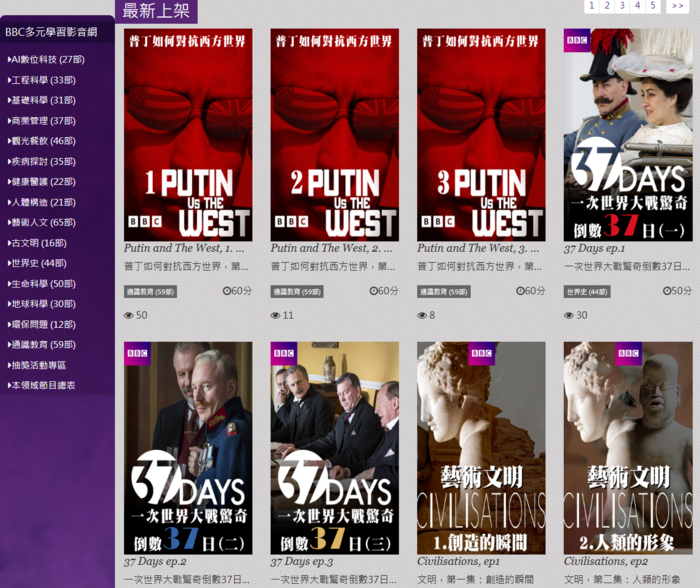Click 通識教育 tag under Putin episode 2
The image size is (700, 588).
pos(297,292)
